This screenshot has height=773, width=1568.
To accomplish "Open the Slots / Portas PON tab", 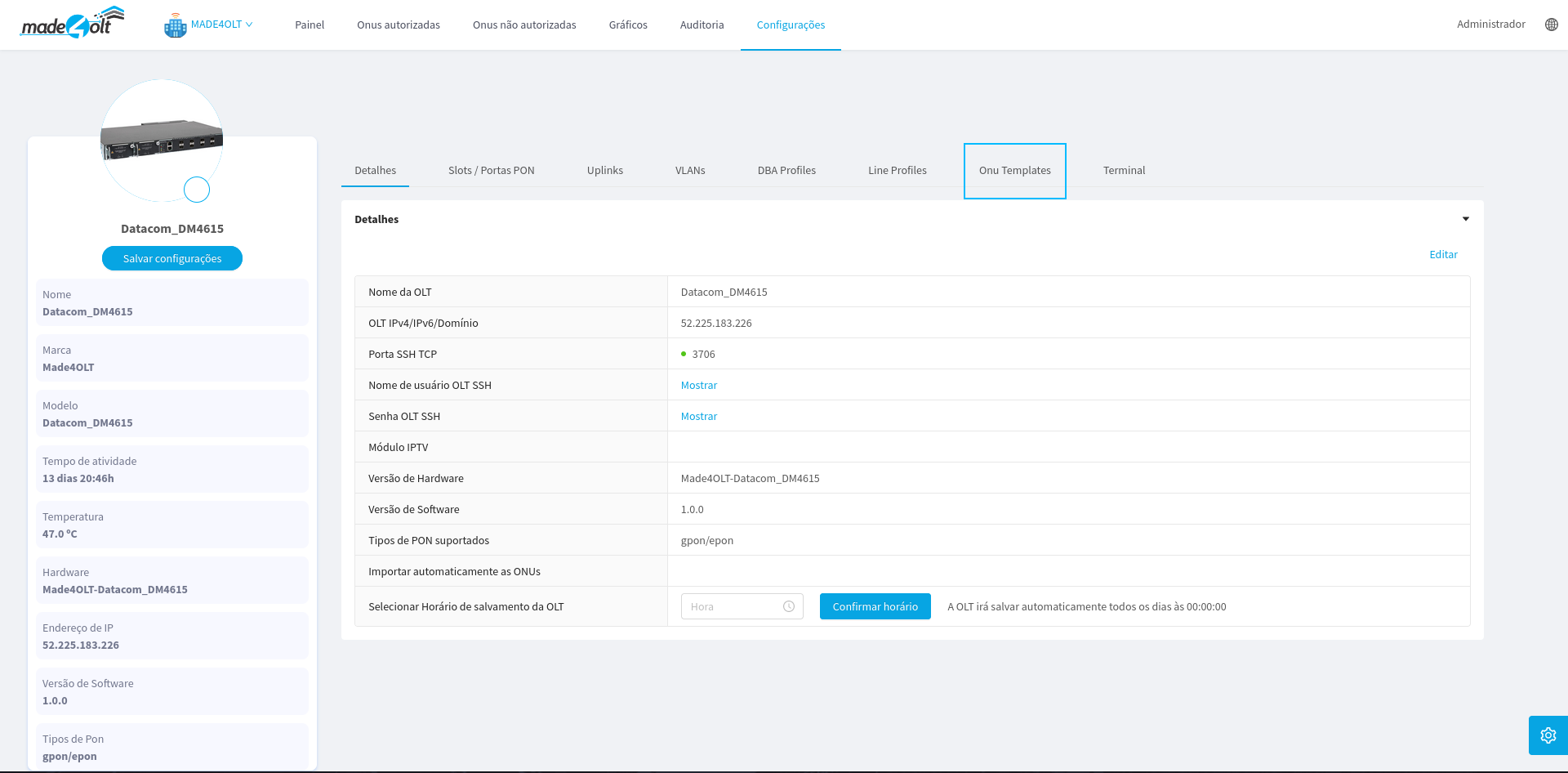I will click(x=491, y=171).
